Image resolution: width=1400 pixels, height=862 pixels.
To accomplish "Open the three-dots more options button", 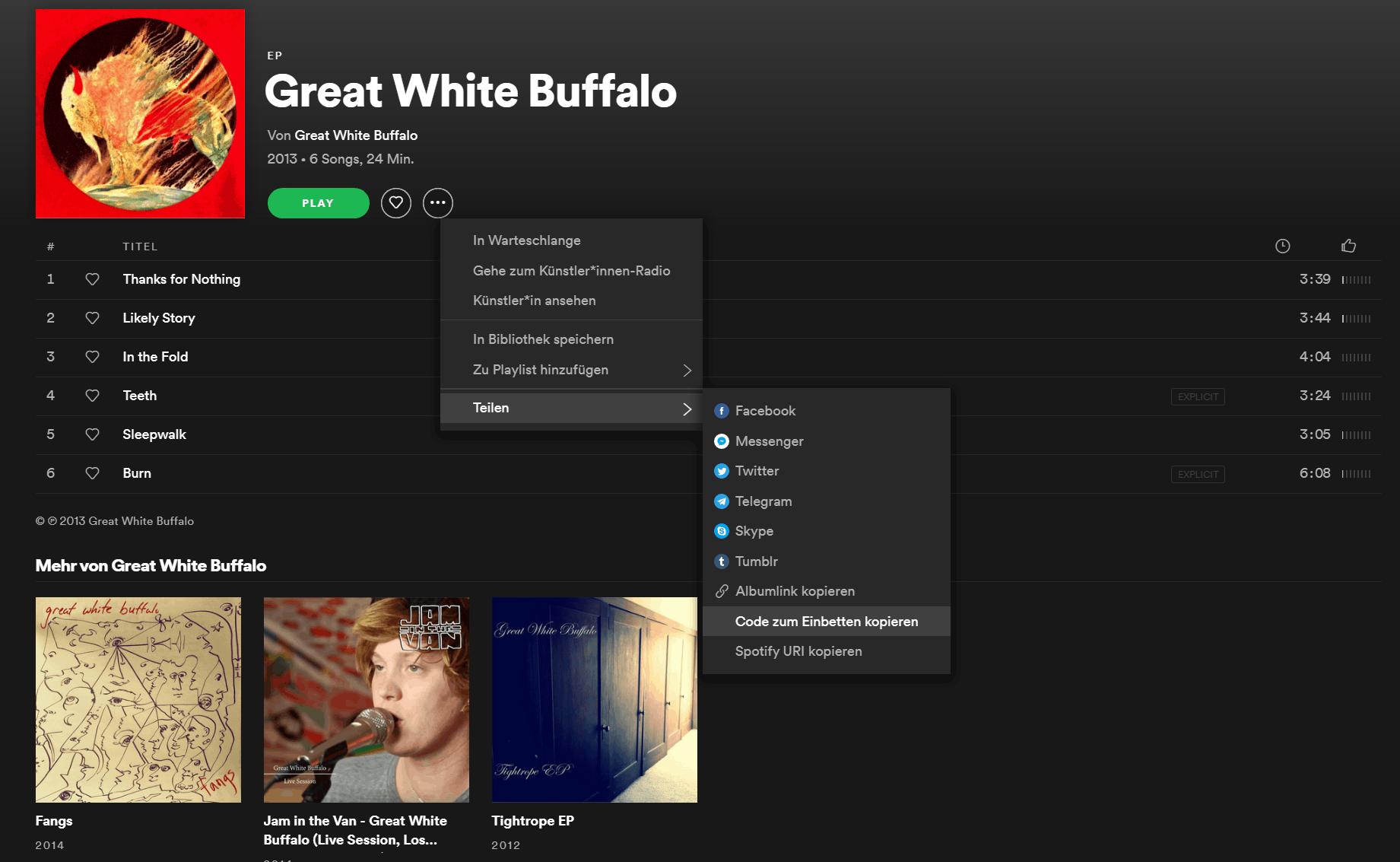I will pos(438,203).
